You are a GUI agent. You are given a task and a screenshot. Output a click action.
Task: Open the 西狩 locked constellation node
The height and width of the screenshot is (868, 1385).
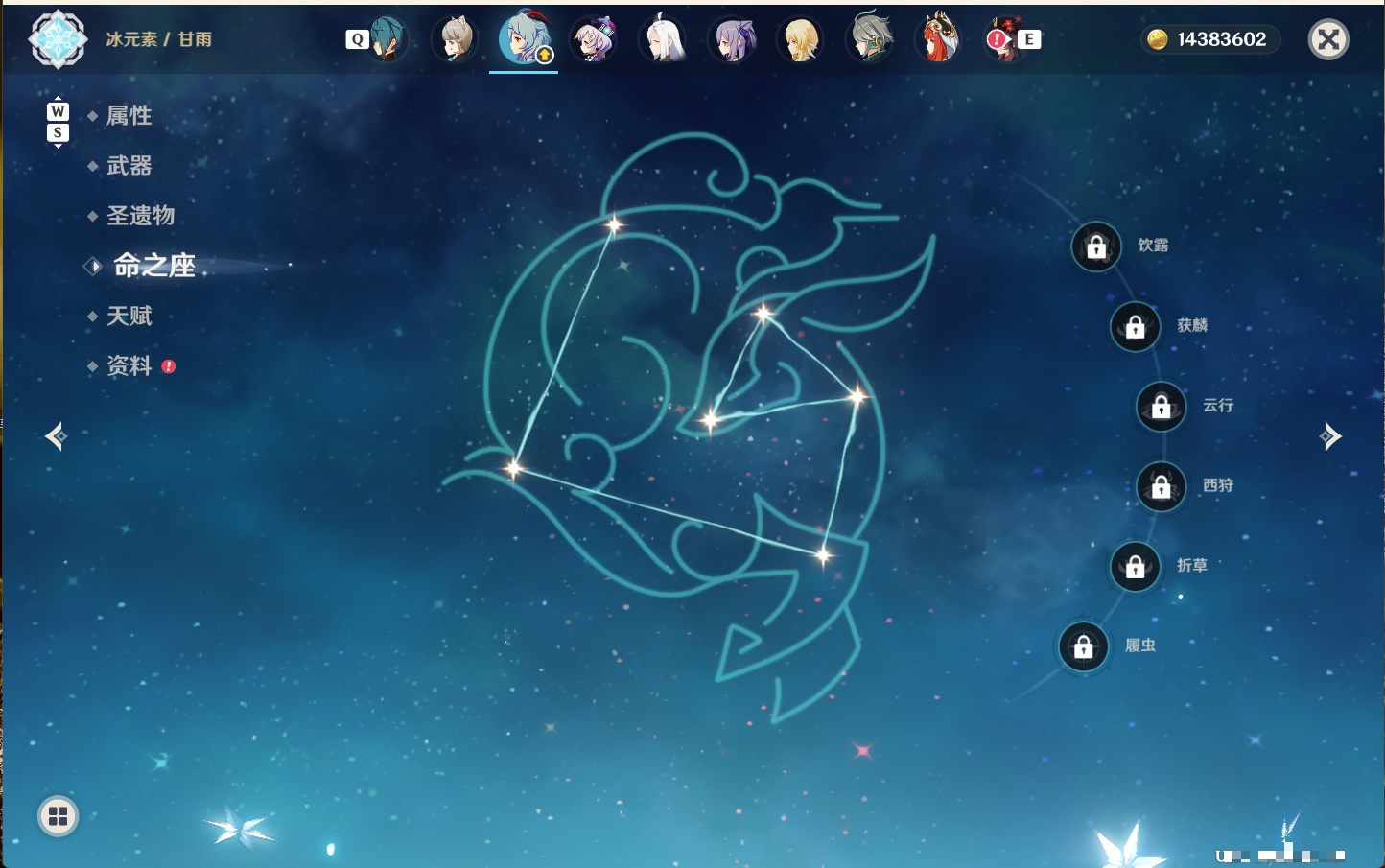pos(1161,486)
